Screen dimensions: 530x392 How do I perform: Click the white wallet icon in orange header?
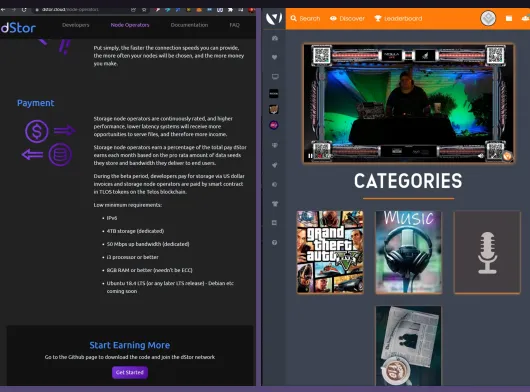(509, 18)
